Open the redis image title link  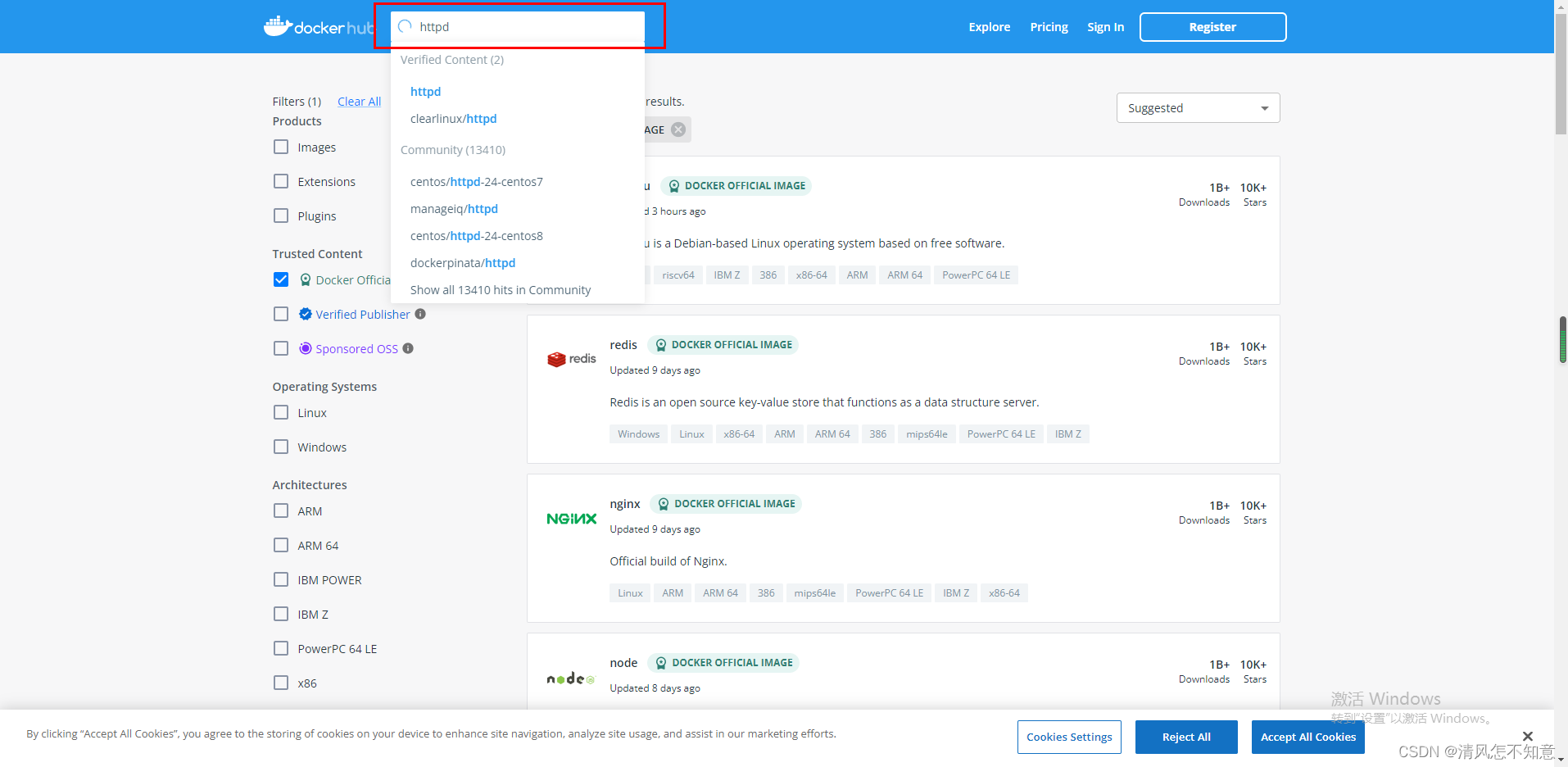[x=623, y=345]
